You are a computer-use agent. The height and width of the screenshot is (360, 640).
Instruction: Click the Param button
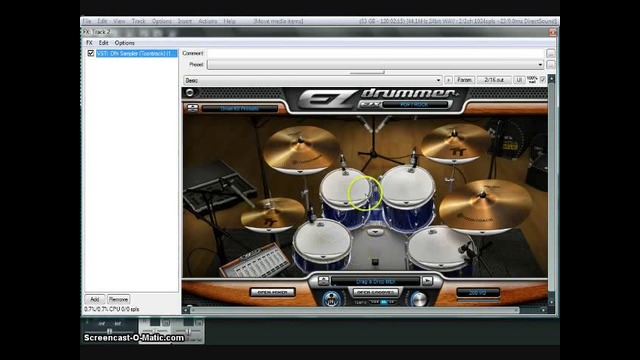coord(464,80)
